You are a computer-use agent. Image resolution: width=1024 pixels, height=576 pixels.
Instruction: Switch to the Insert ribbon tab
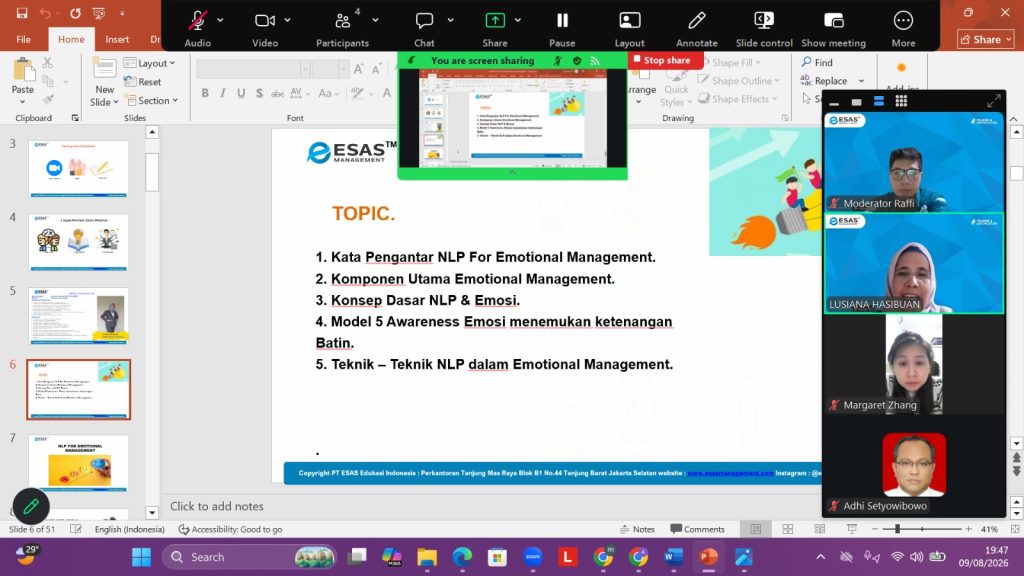pos(117,39)
